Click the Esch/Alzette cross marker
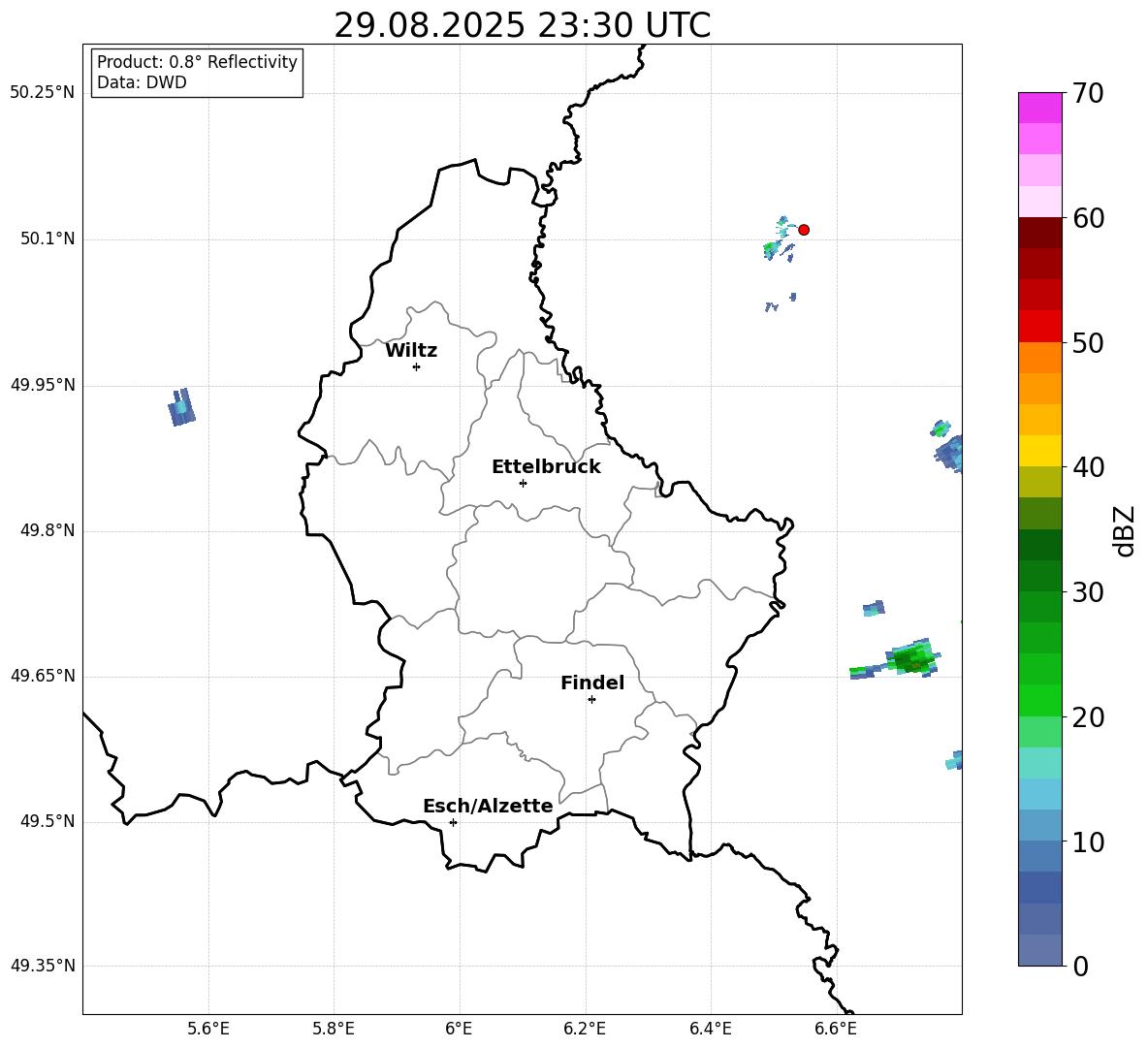This screenshot has width=1148, height=1048. click(x=453, y=822)
